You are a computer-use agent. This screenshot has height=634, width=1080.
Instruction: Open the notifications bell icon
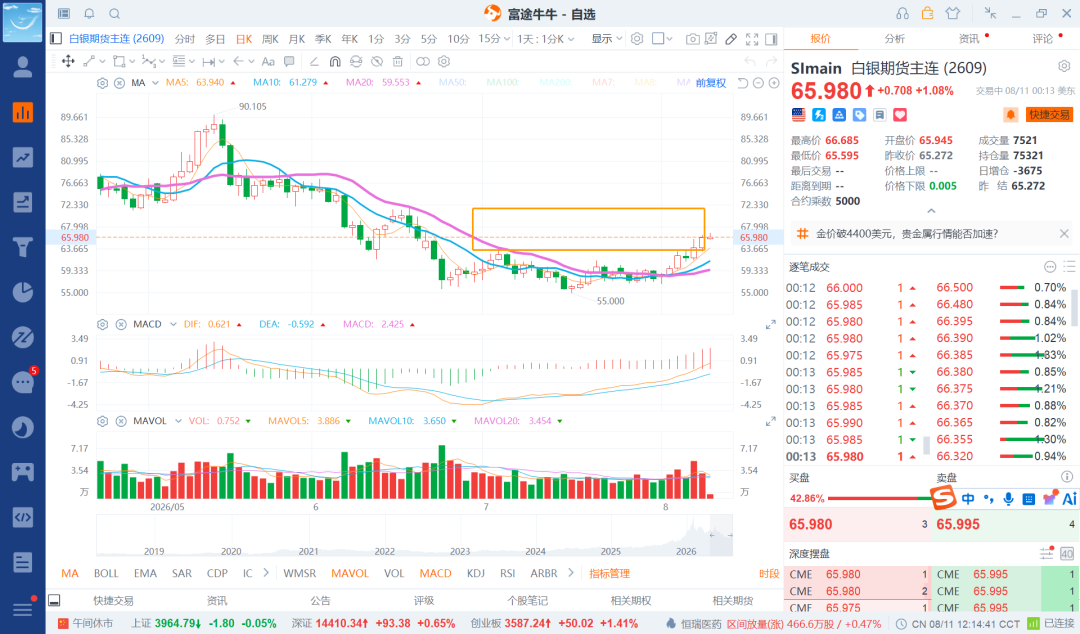coord(90,13)
